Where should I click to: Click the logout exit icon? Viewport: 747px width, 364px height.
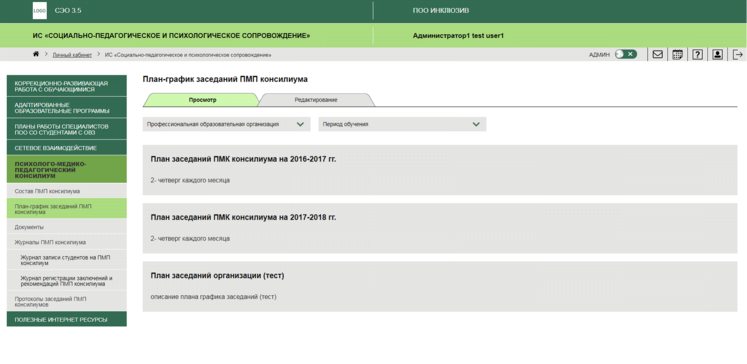tap(737, 54)
